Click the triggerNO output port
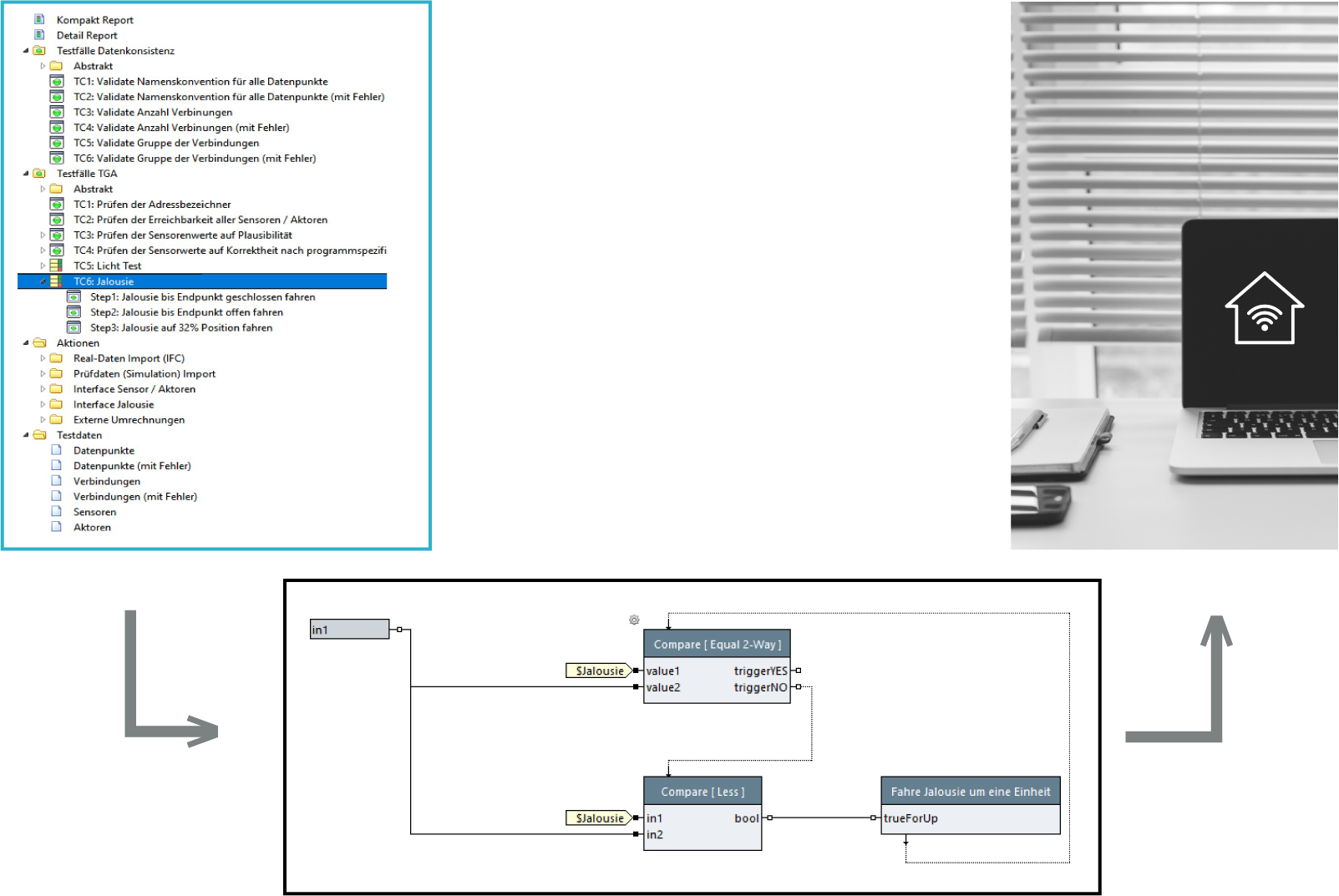The image size is (1339, 896). [x=798, y=686]
